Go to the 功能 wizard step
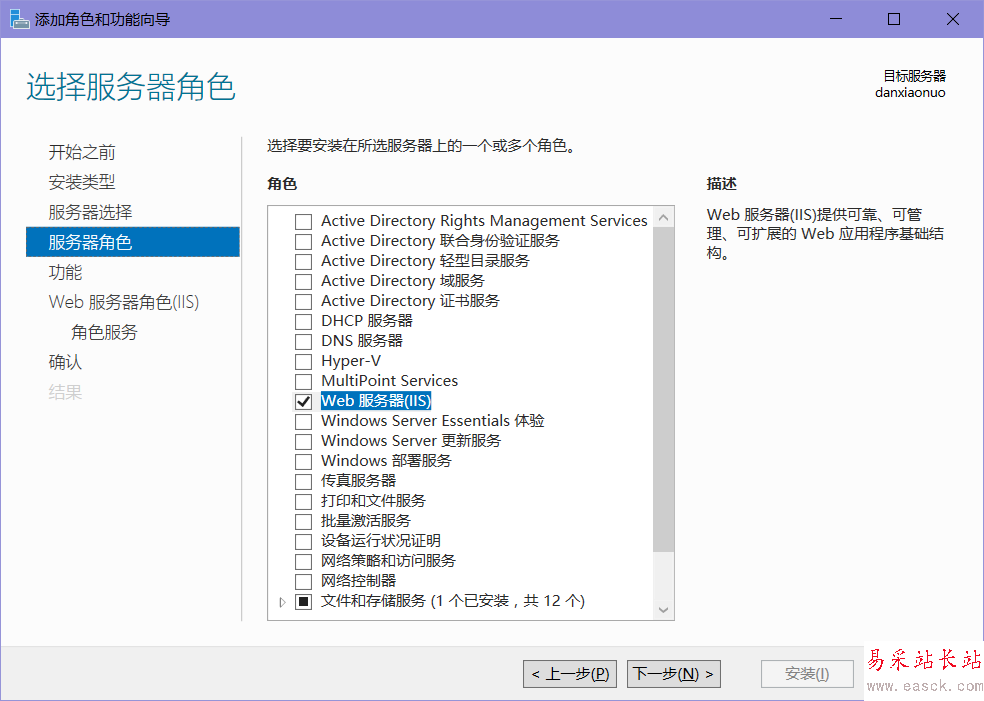 [x=65, y=272]
